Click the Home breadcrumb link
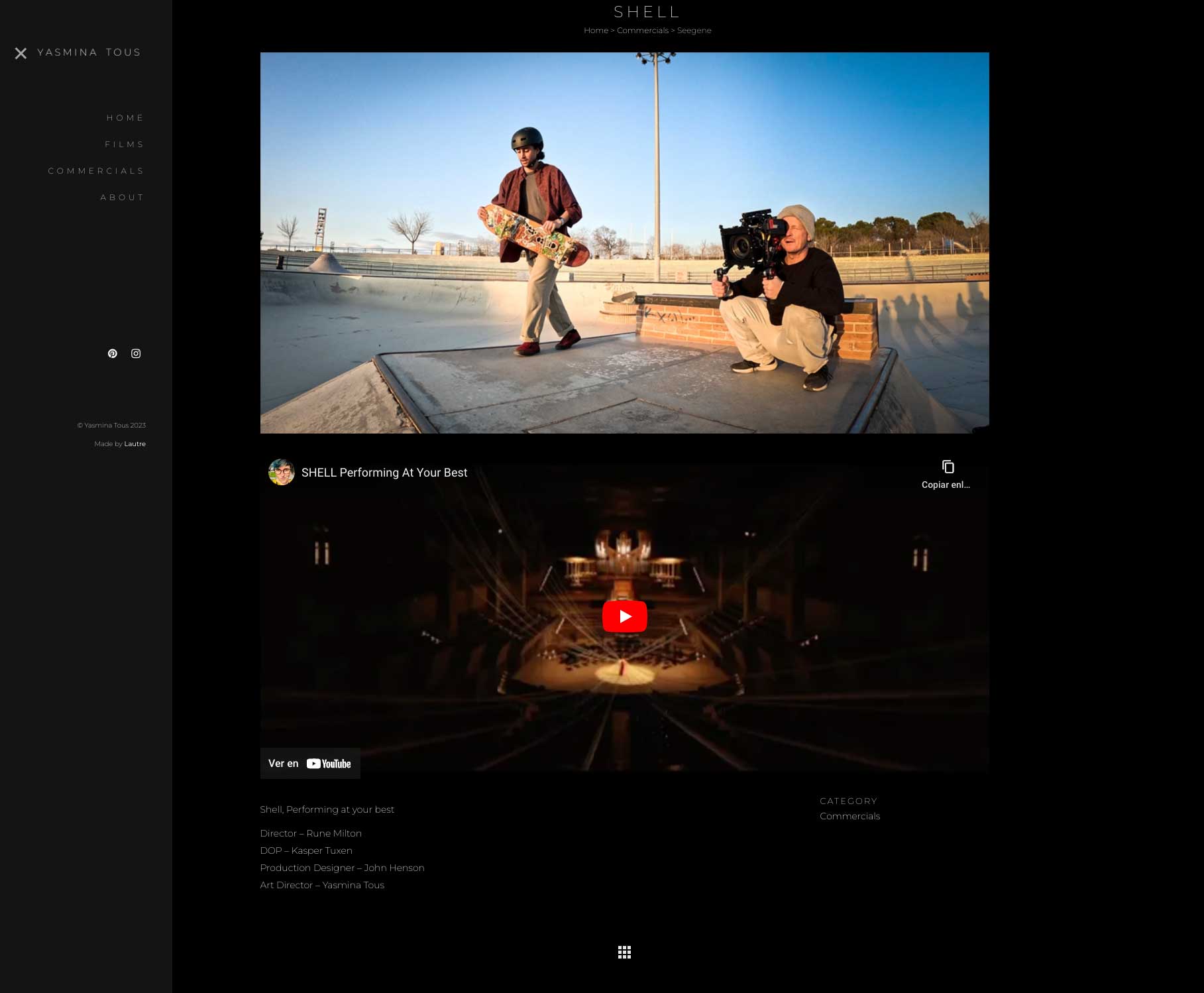Image resolution: width=1204 pixels, height=993 pixels. click(x=596, y=30)
